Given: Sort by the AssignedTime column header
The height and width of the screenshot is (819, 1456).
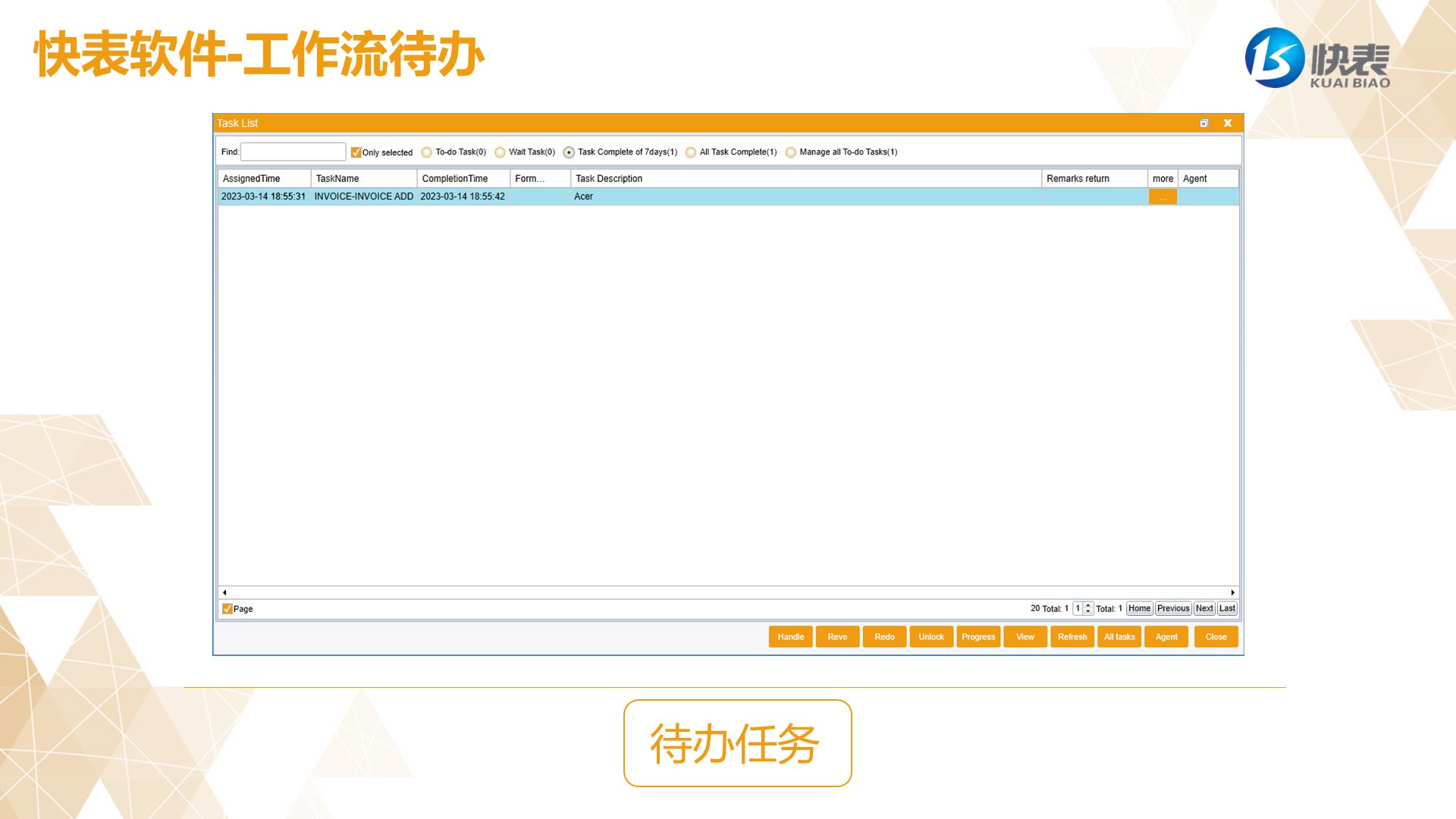Looking at the screenshot, I should (x=265, y=178).
